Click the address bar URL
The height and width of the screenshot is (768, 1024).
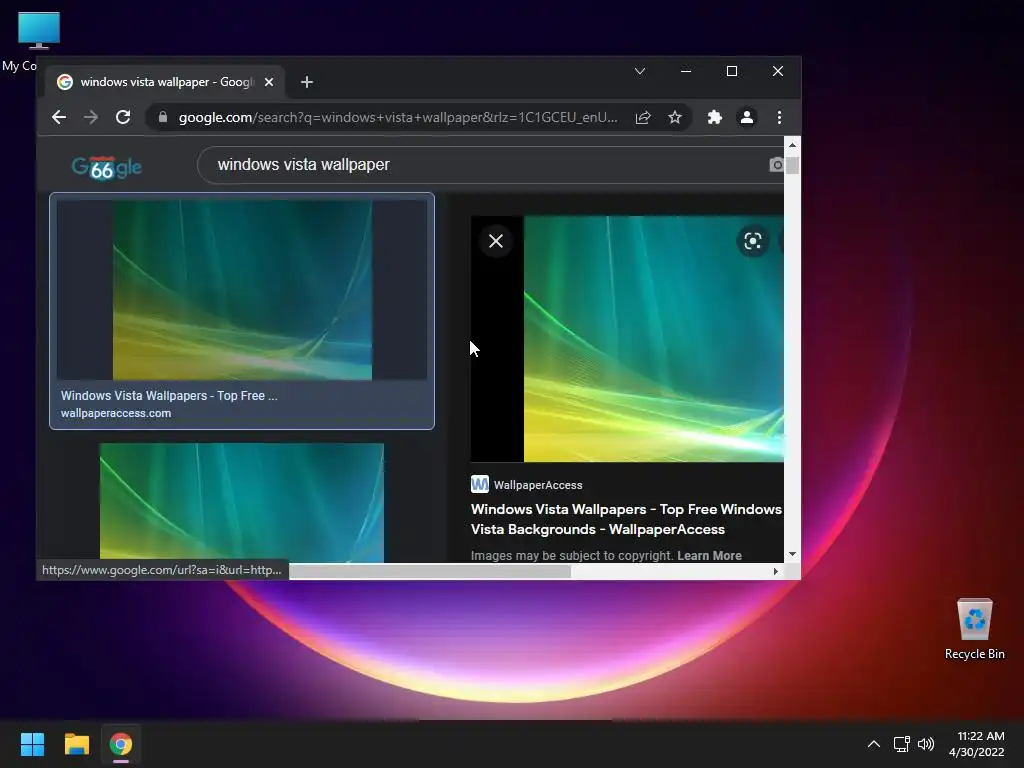pyautogui.click(x=398, y=118)
